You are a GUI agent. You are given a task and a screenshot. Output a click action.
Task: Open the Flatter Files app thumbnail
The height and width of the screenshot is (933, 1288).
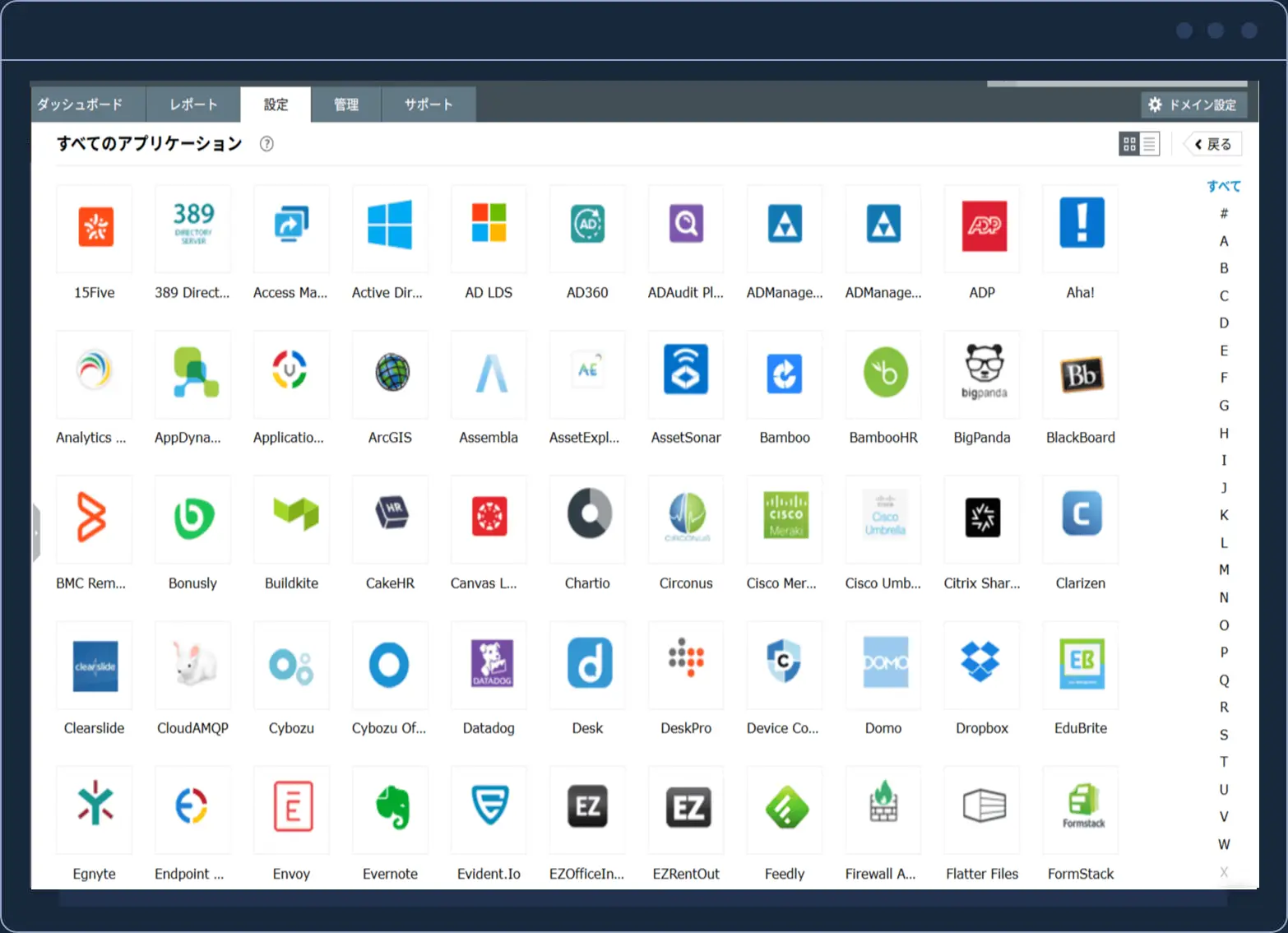(x=982, y=810)
